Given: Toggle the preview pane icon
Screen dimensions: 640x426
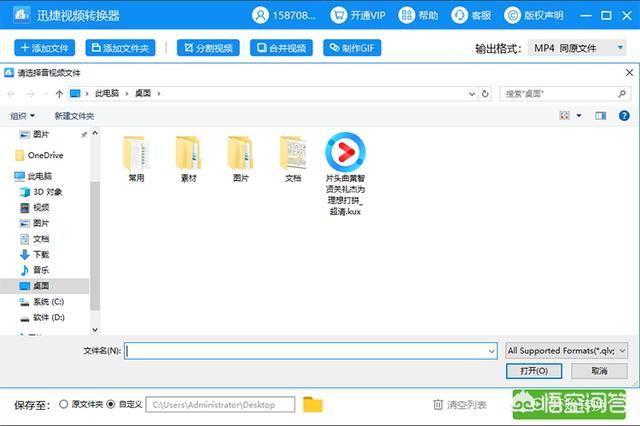Looking at the screenshot, I should [x=600, y=116].
